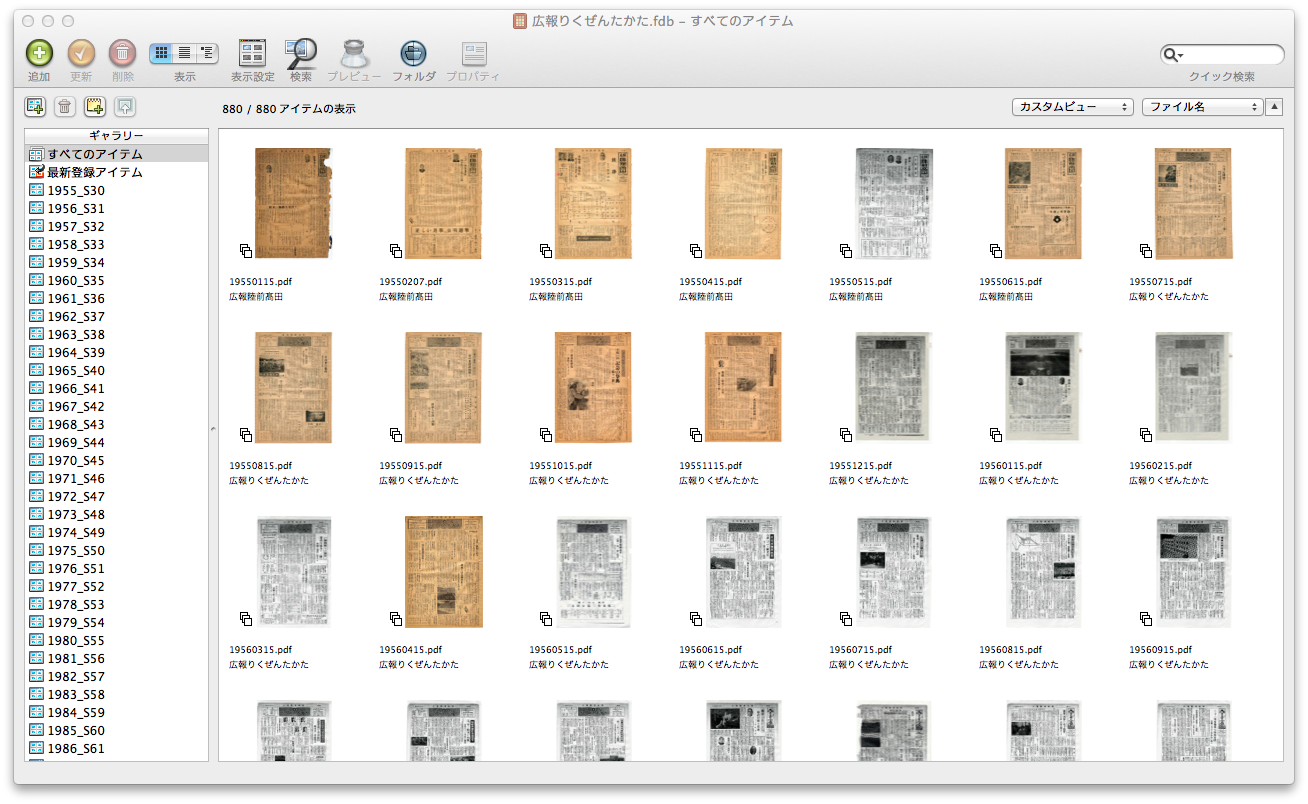Click the 19560215.pdf file name
This screenshot has width=1308, height=804.
pyautogui.click(x=1160, y=466)
